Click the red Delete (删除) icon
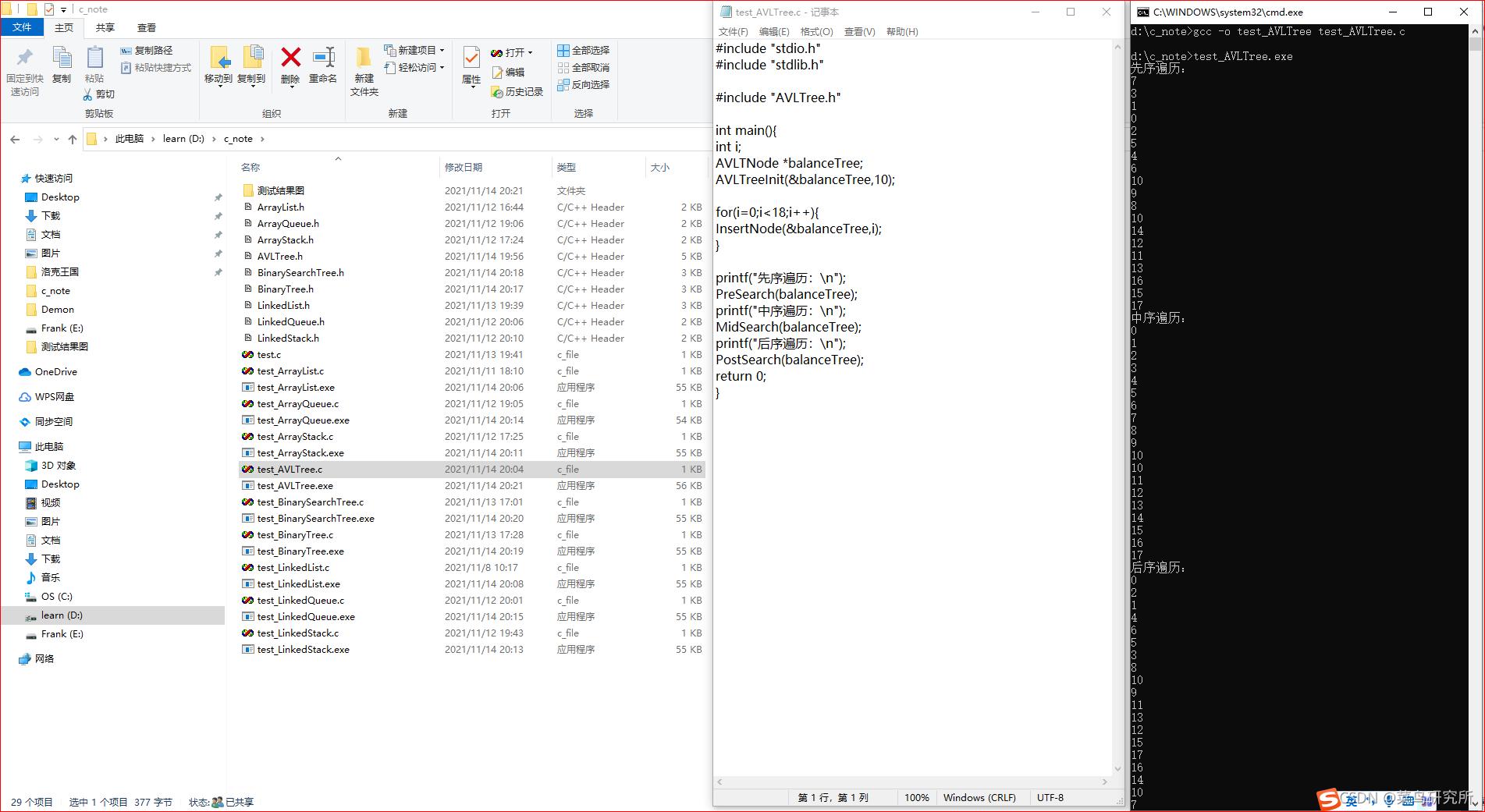Viewport: 1485px width, 812px height. (290, 57)
